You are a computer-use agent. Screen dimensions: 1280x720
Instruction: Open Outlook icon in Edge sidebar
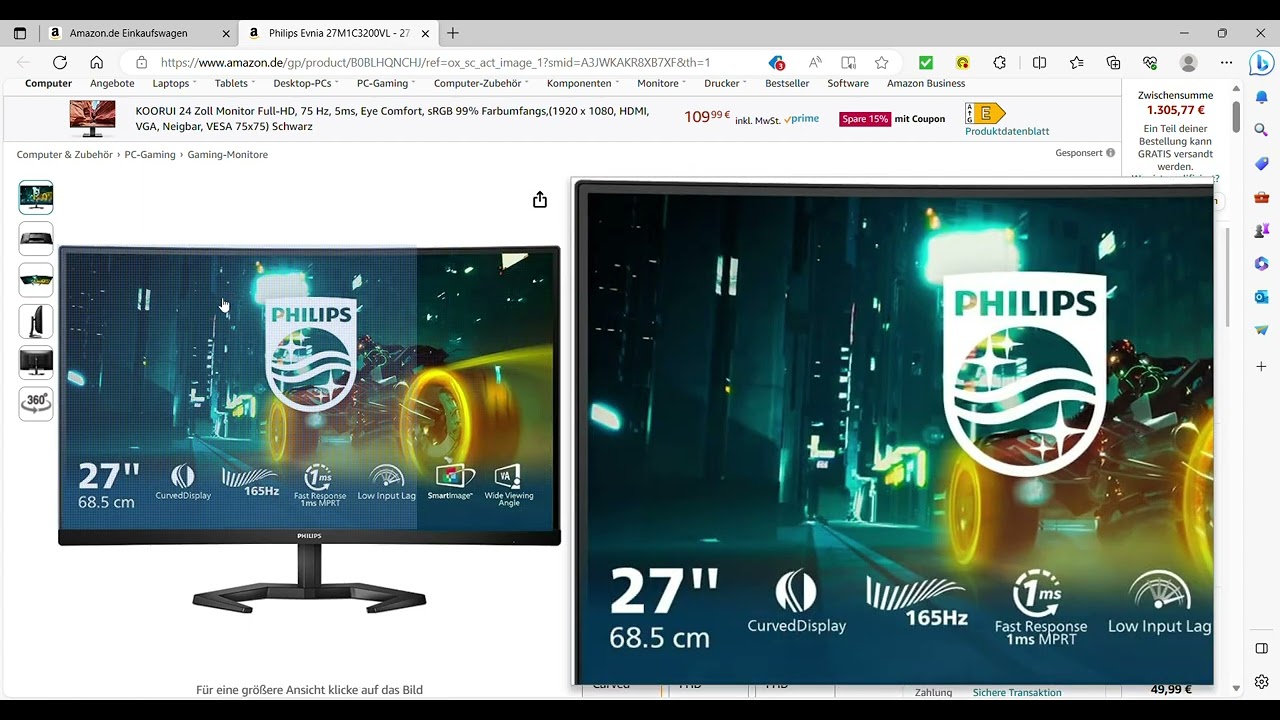[x=1262, y=297]
